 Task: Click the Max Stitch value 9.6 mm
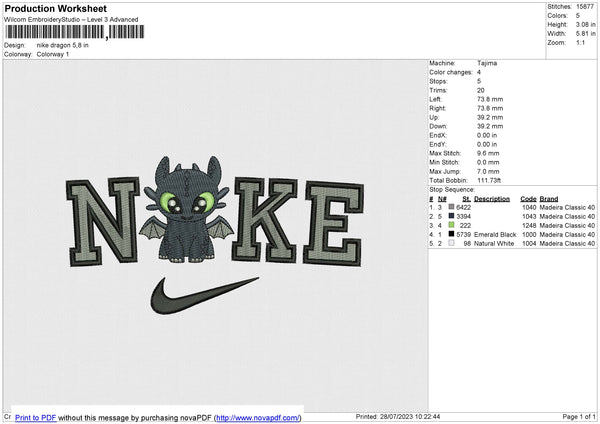click(x=488, y=153)
